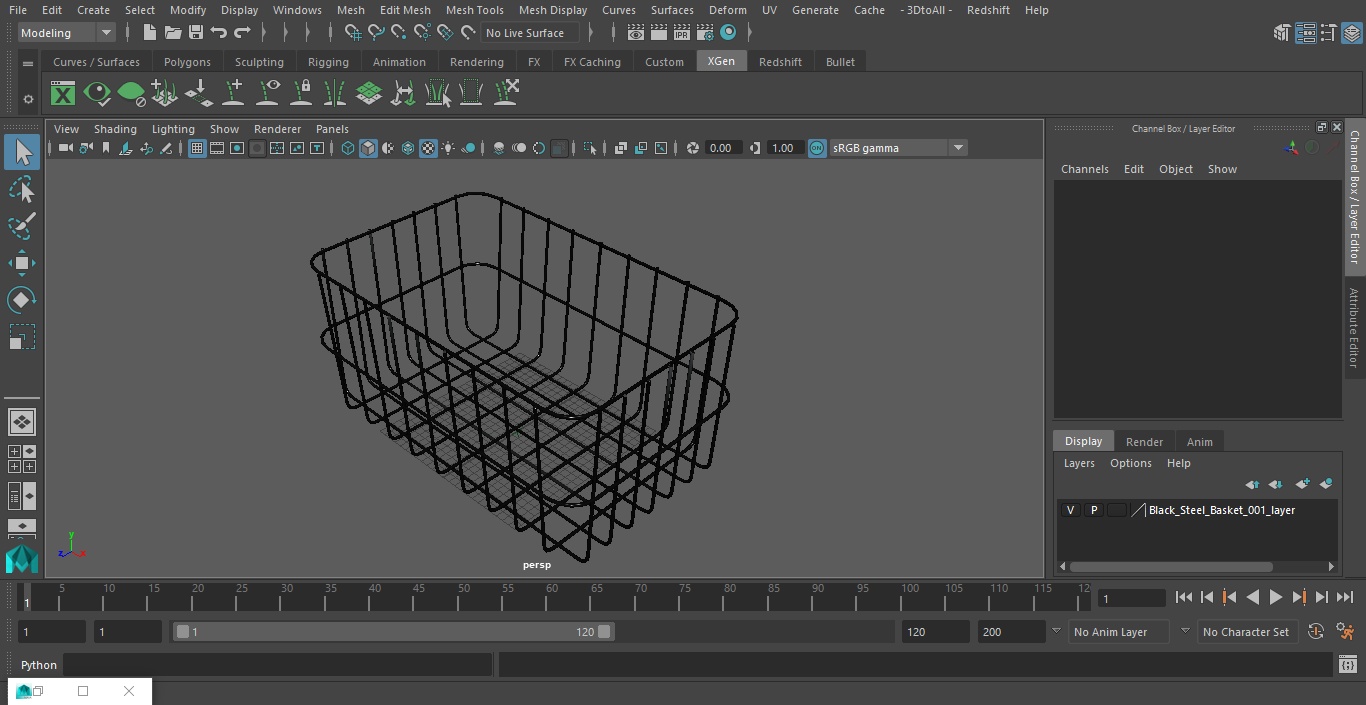Image resolution: width=1366 pixels, height=705 pixels.
Task: Toggle smooth shade all cube icon
Action: click(368, 148)
